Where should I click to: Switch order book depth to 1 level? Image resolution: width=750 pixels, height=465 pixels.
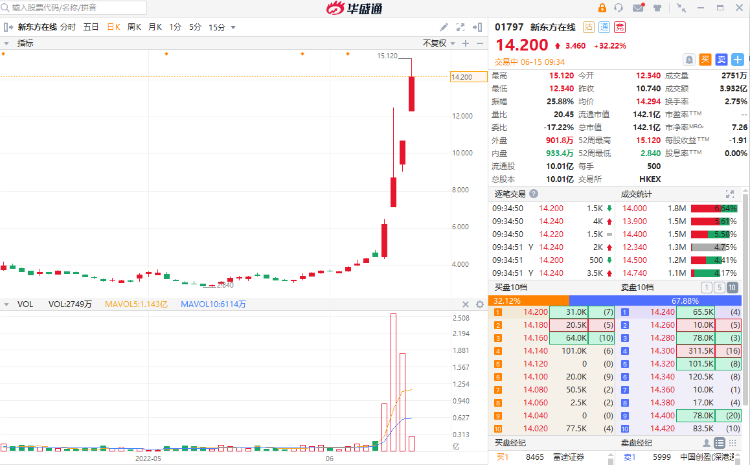(x=706, y=287)
